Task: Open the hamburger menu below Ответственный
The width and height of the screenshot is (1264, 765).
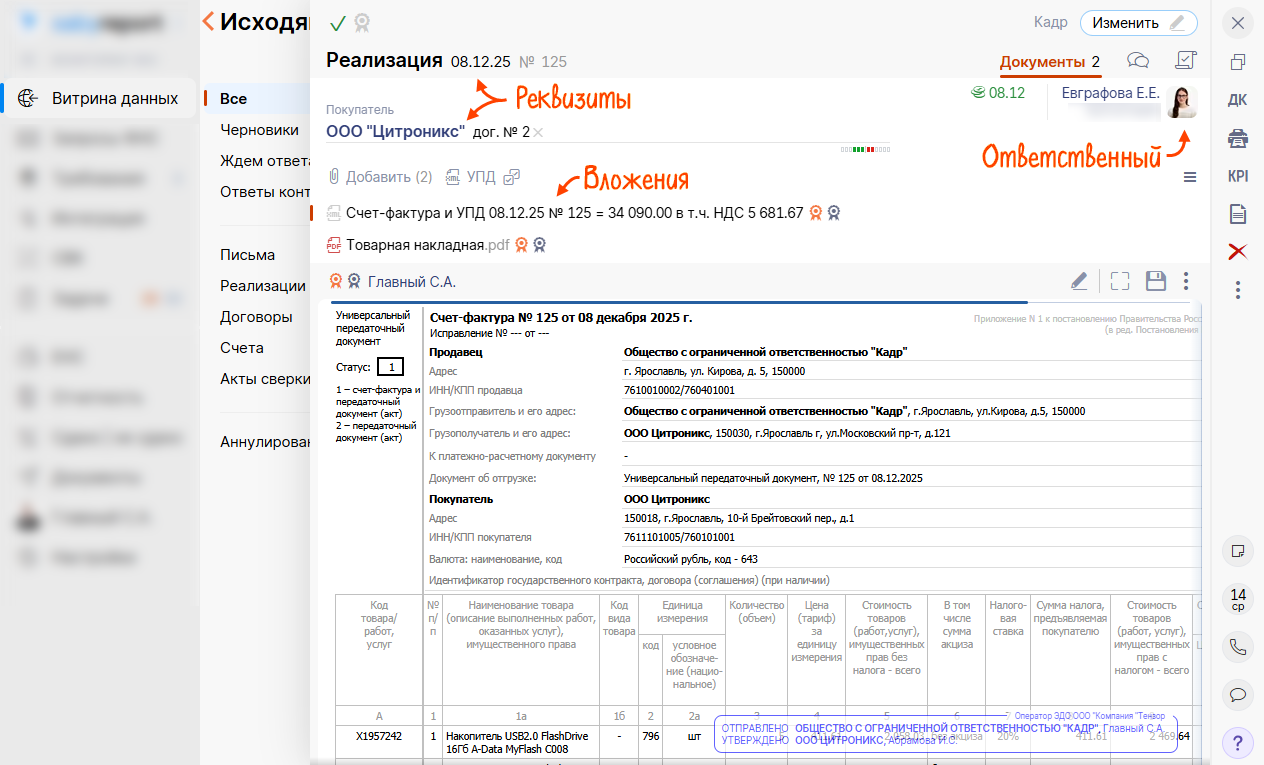Action: point(1189,177)
